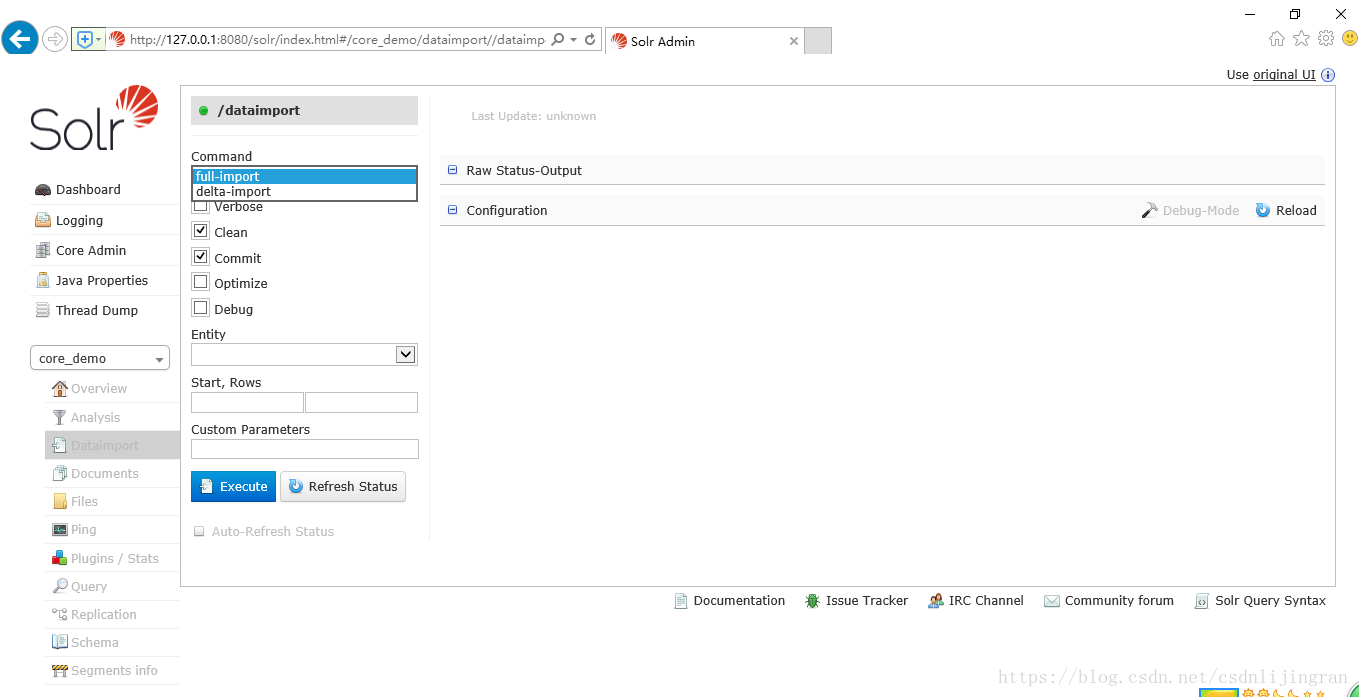Screen dimensions: 1359x697
Task: Open the Dashboard icon in sidebar
Action: [42, 190]
